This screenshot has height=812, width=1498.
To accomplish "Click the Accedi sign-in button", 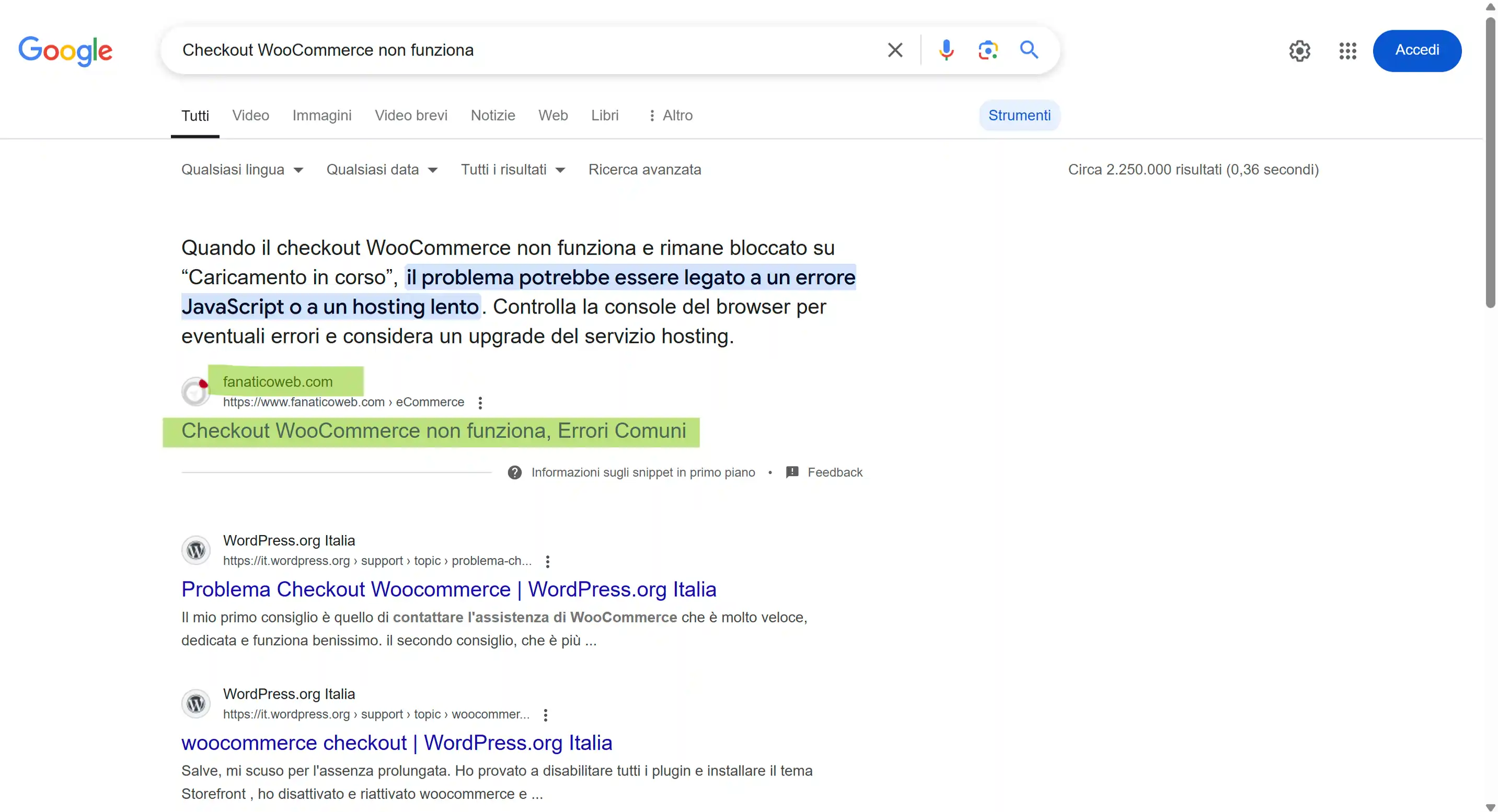I will coord(1416,51).
